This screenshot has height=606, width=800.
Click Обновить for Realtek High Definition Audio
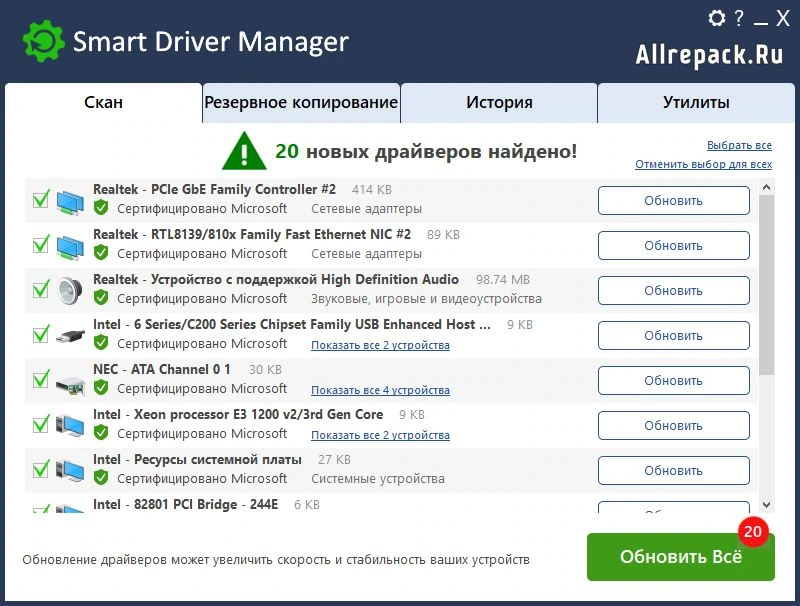(x=673, y=290)
